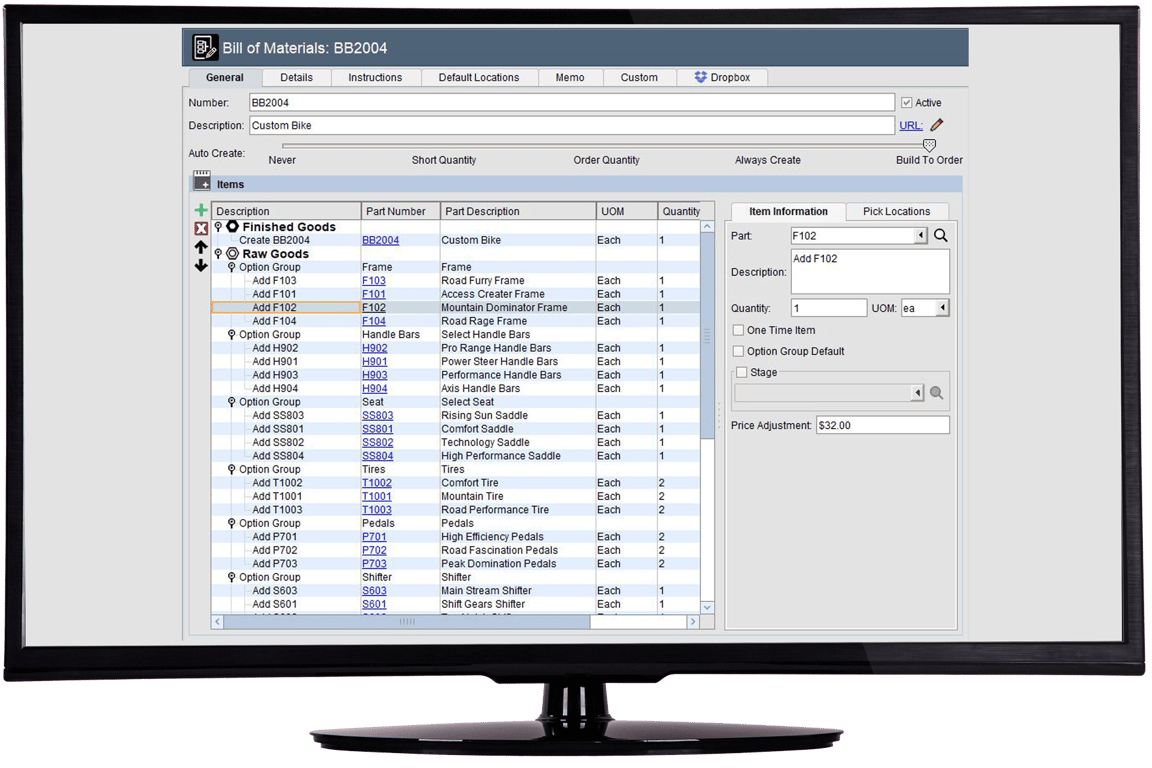Image resolution: width=1152 pixels, height=768 pixels.
Task: Open the Part lookup magnifying glass
Action: tap(940, 235)
